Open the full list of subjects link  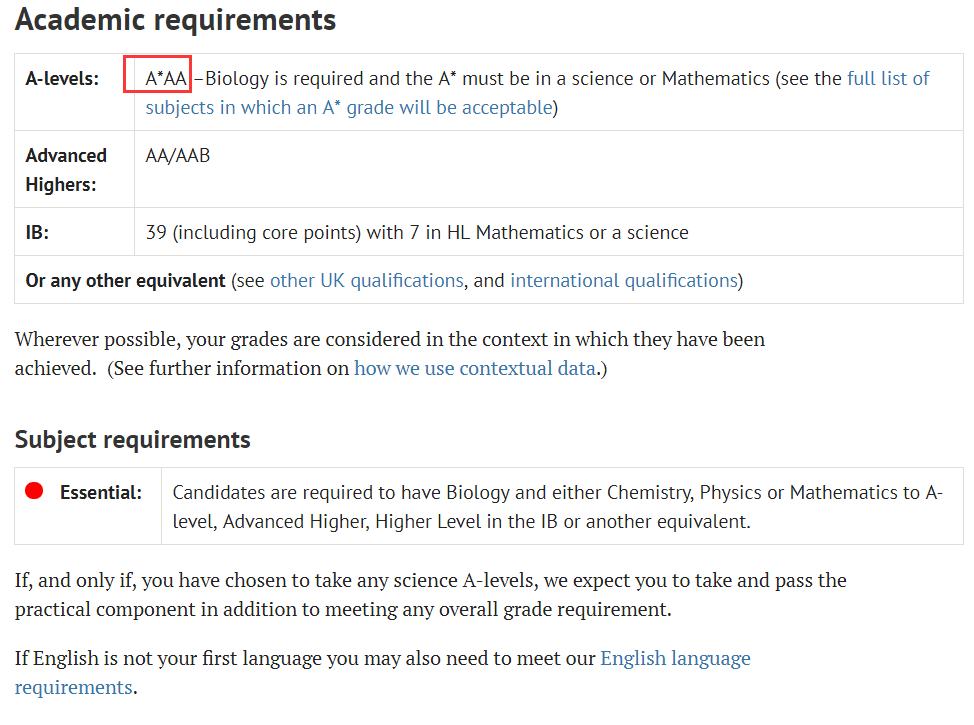[x=888, y=79]
